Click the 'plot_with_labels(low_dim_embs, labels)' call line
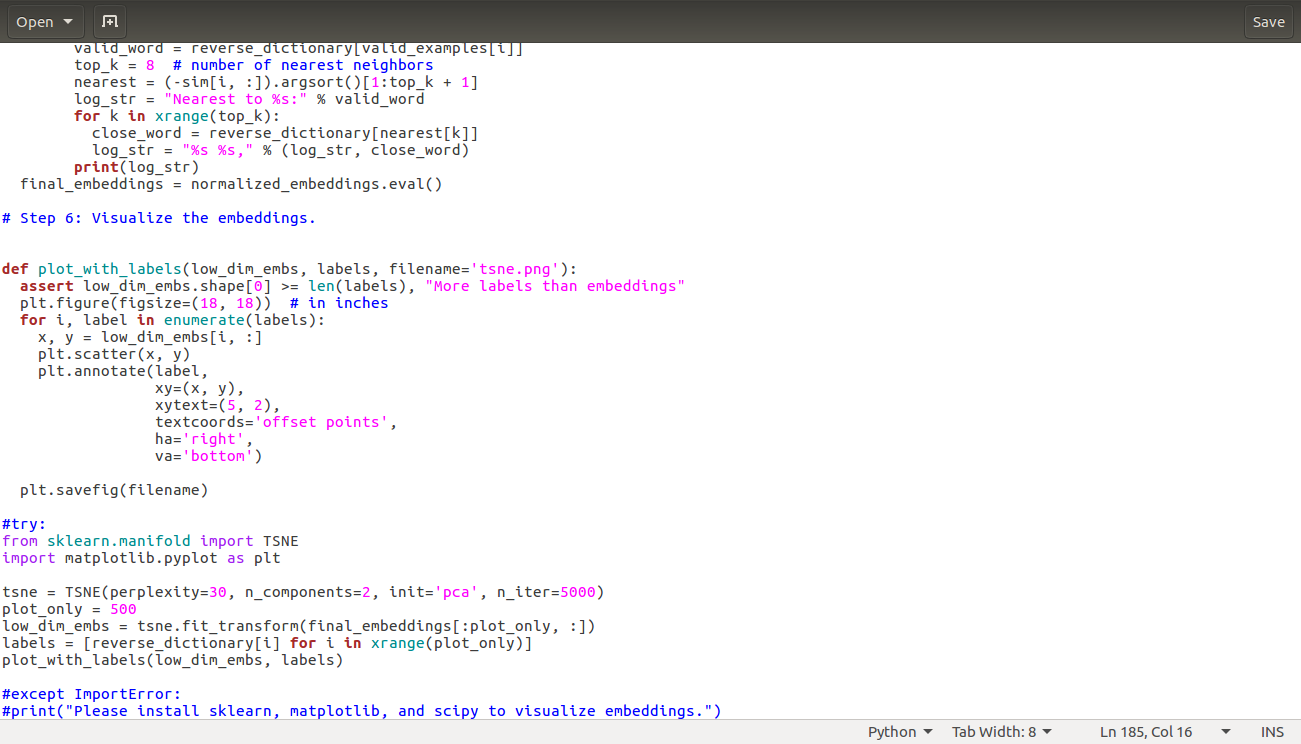Viewport: 1301px width, 744px height. coord(172,660)
